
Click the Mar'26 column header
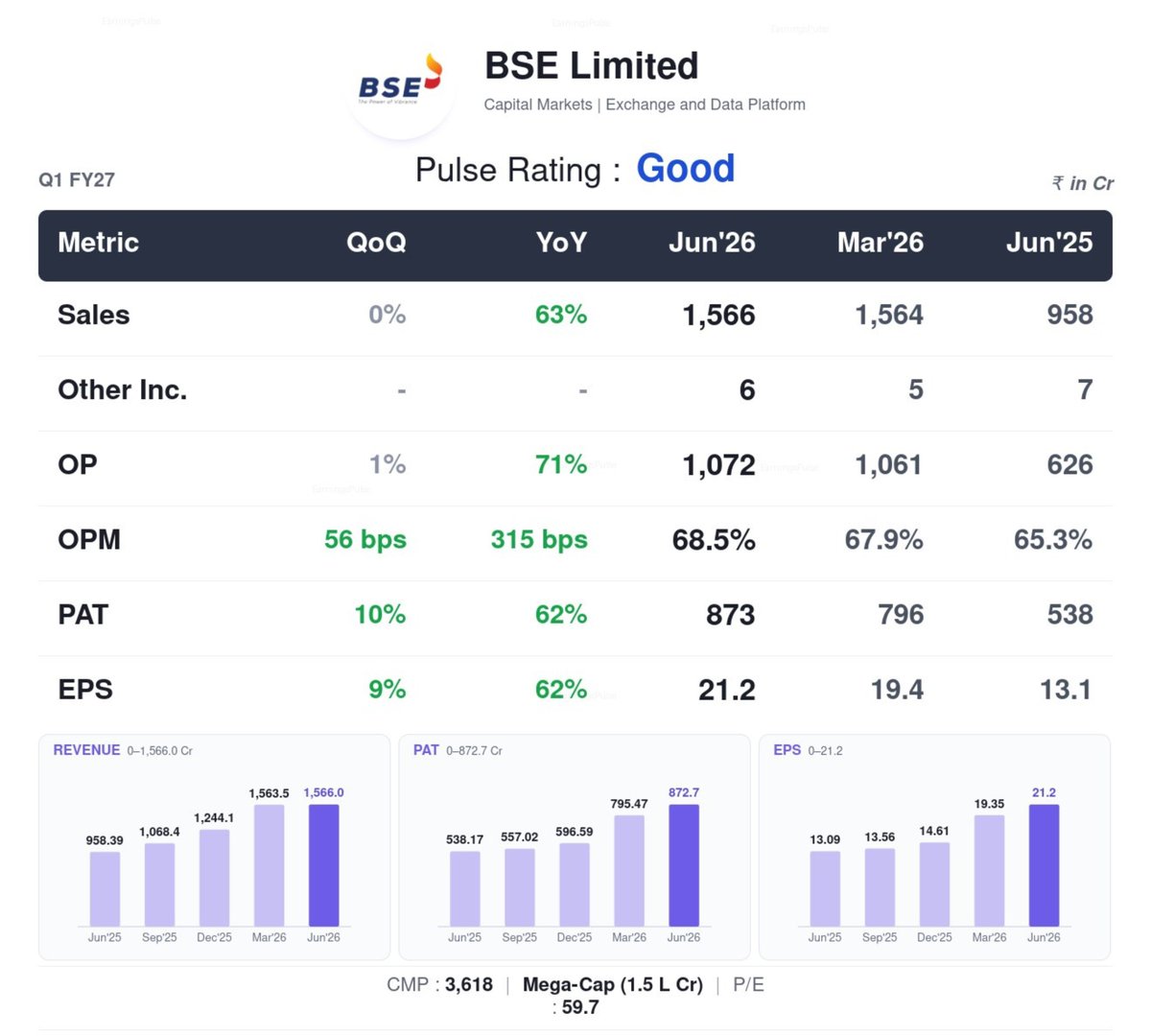coord(881,243)
